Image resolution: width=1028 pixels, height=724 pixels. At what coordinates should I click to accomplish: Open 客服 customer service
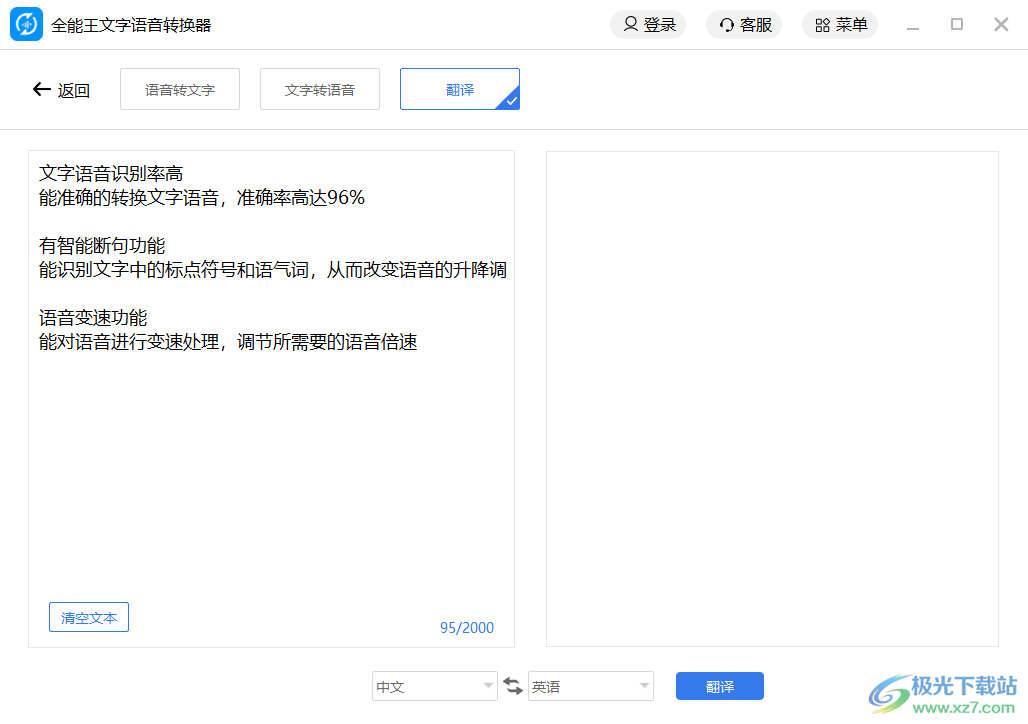(x=744, y=24)
